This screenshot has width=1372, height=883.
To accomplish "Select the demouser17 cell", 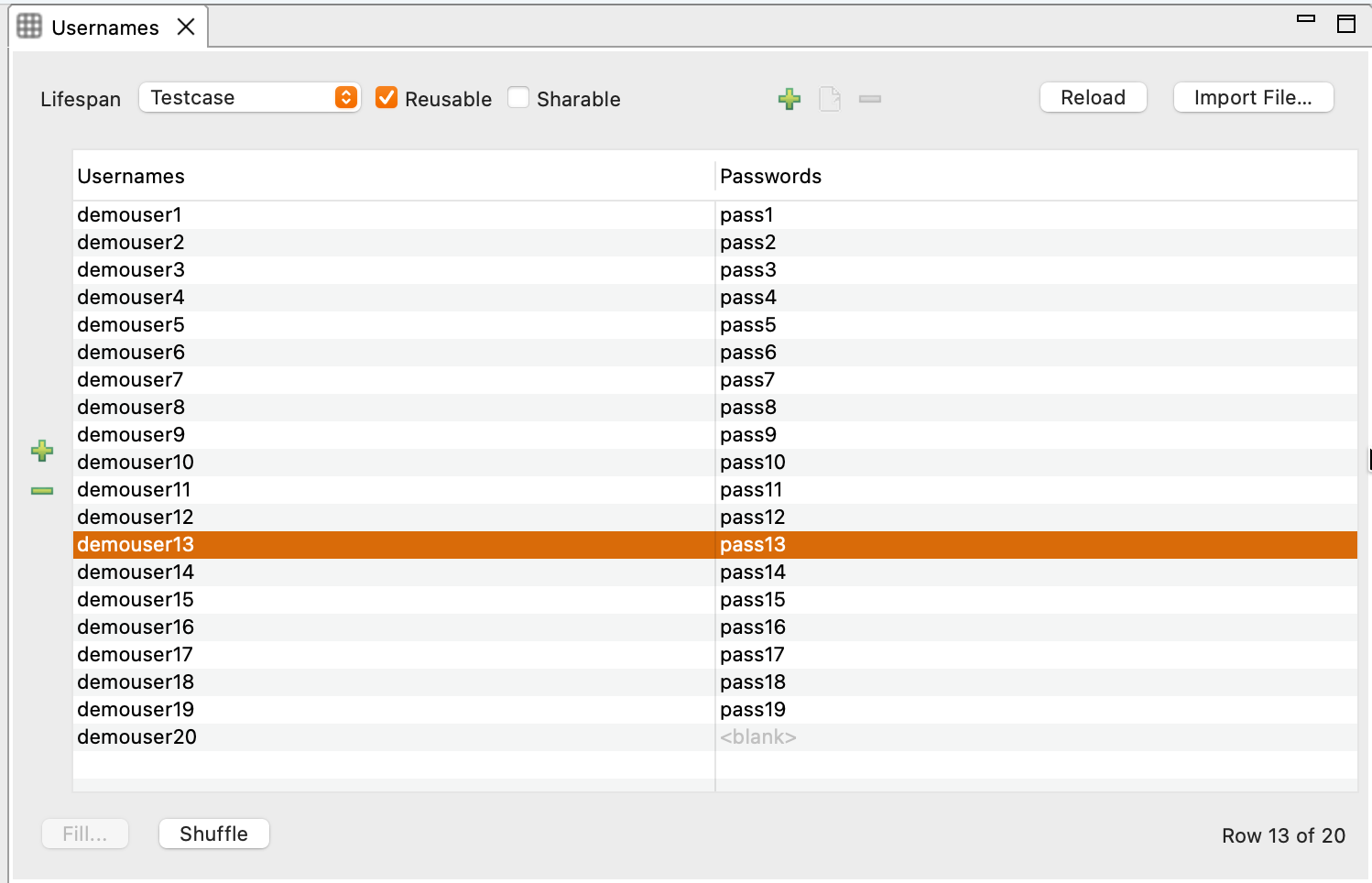I will (x=394, y=655).
